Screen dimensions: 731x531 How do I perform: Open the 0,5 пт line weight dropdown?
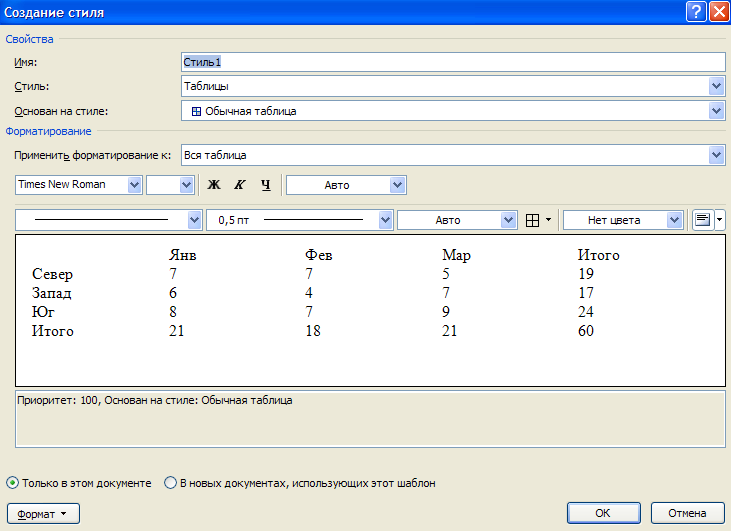pyautogui.click(x=387, y=220)
